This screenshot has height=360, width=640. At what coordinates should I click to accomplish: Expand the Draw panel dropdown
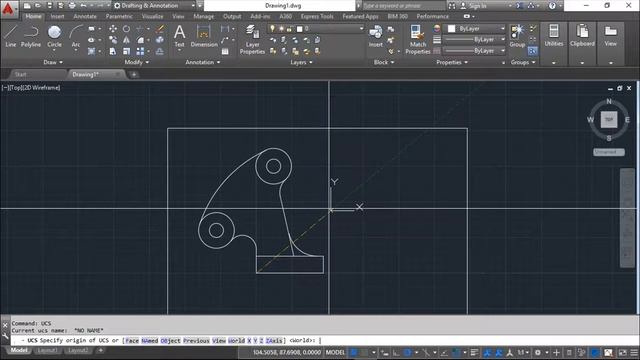tap(53, 62)
